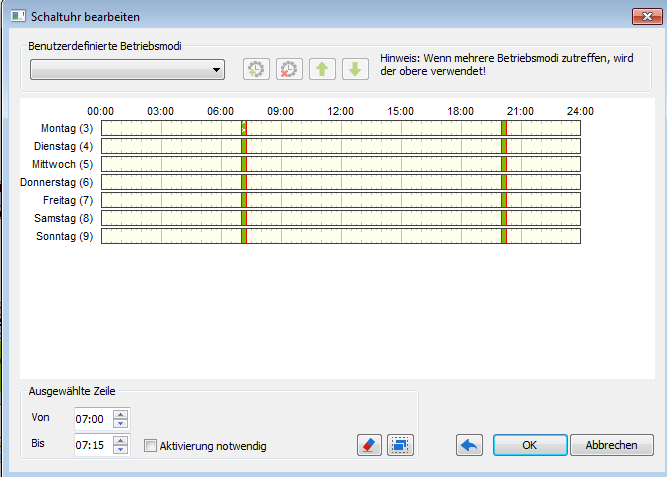
Task: Increase the Bis time with up arrow
Action: pyautogui.click(x=121, y=441)
